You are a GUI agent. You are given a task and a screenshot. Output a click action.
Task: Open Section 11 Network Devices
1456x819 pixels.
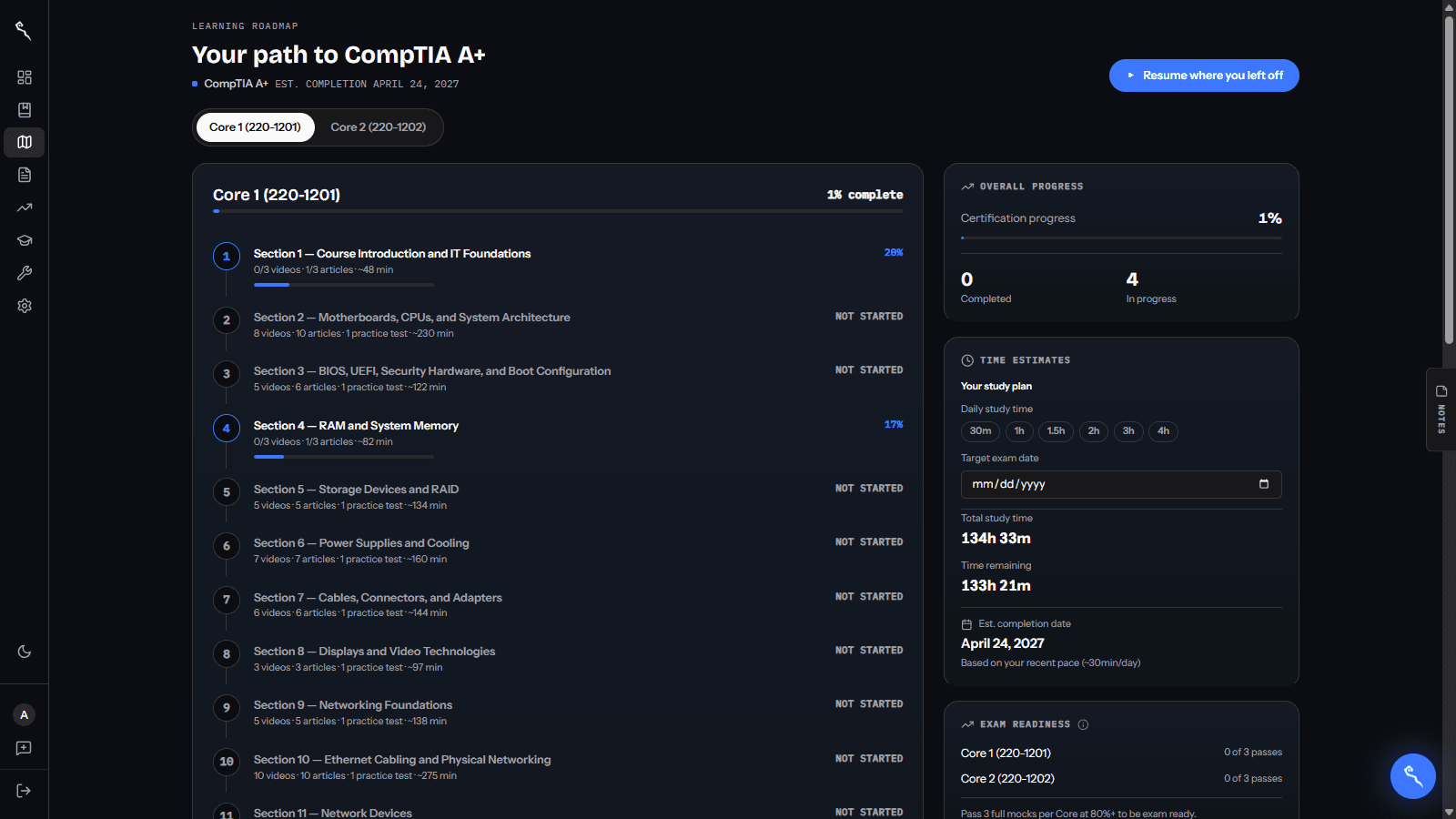[x=558, y=811]
